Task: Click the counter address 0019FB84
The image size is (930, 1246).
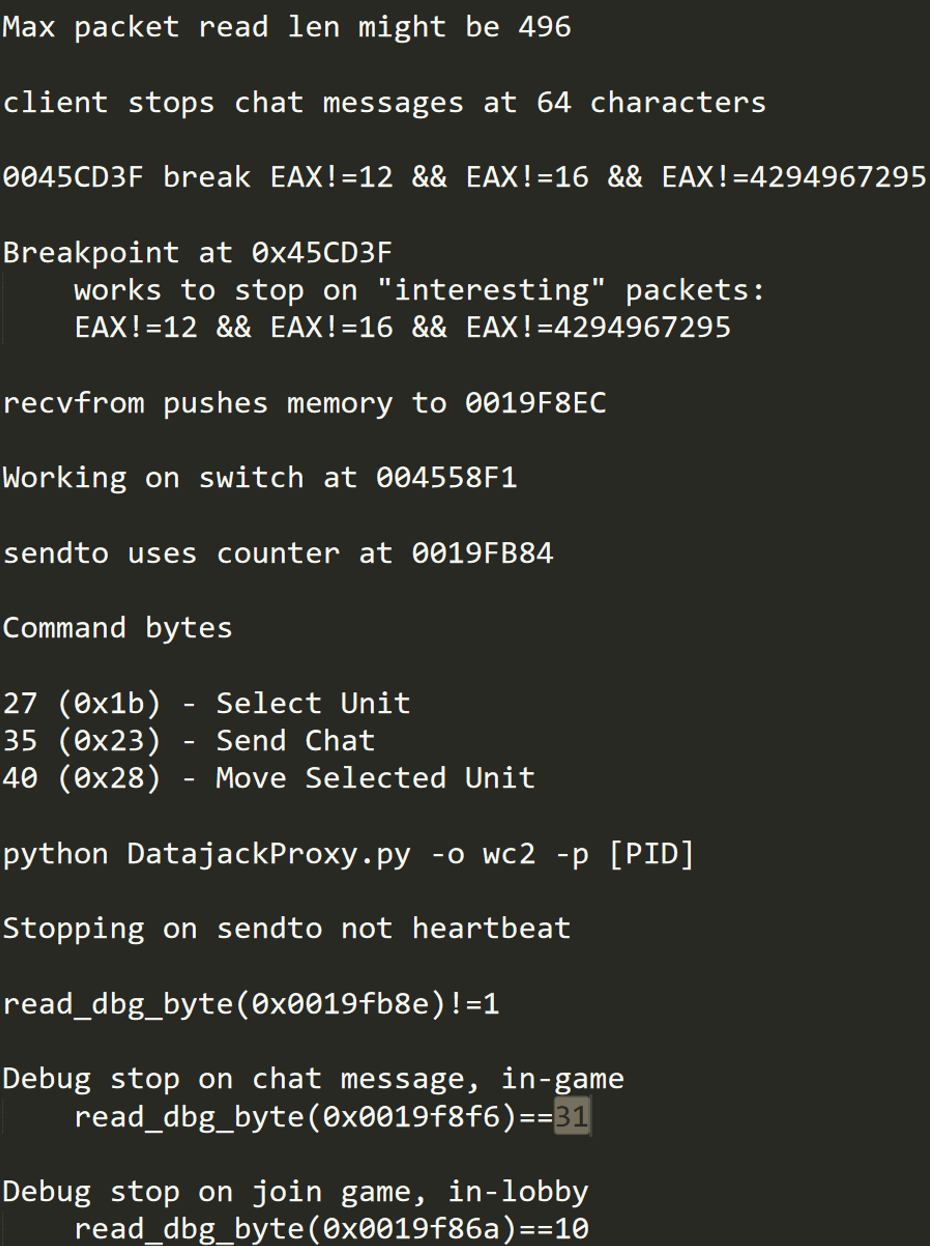Action: 482,553
